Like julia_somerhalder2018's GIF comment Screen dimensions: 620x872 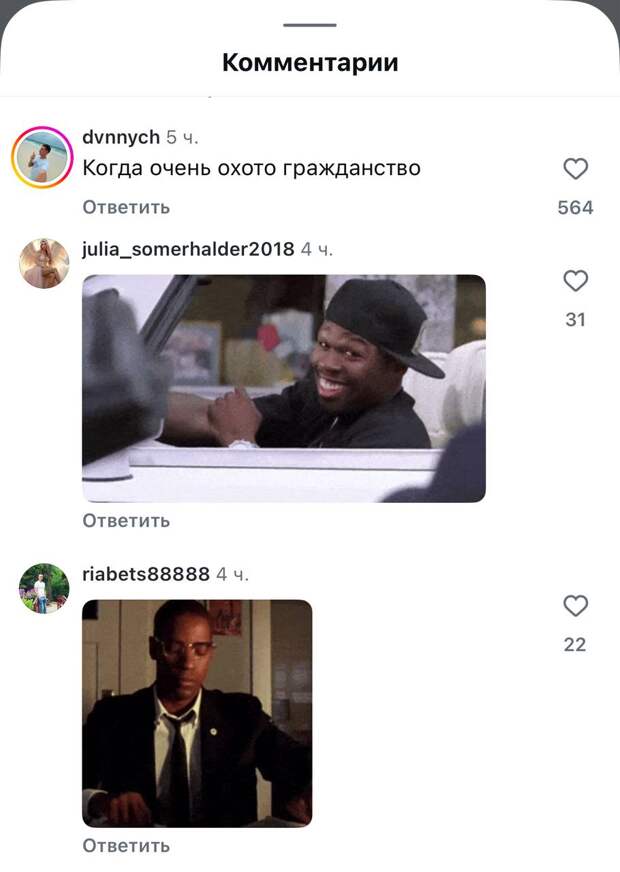pyautogui.click(x=576, y=281)
